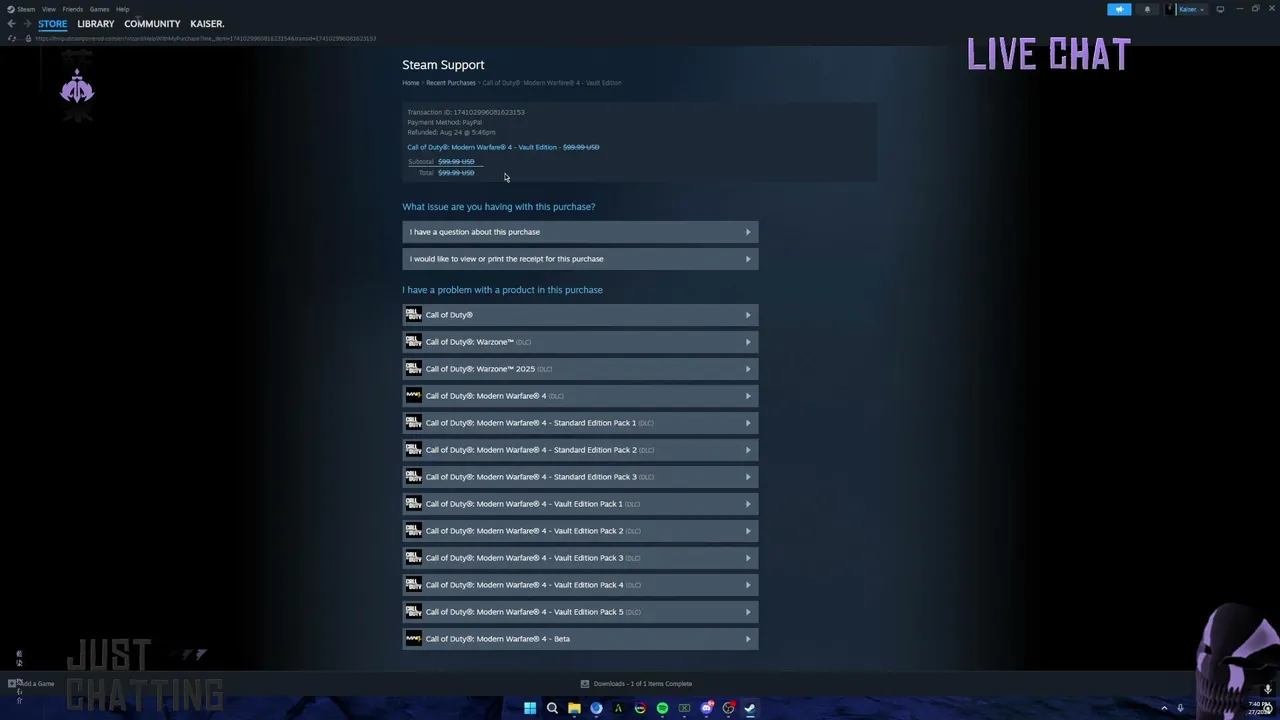Click the page reload icon
Screen dimensions: 1280x720
coord(12,38)
